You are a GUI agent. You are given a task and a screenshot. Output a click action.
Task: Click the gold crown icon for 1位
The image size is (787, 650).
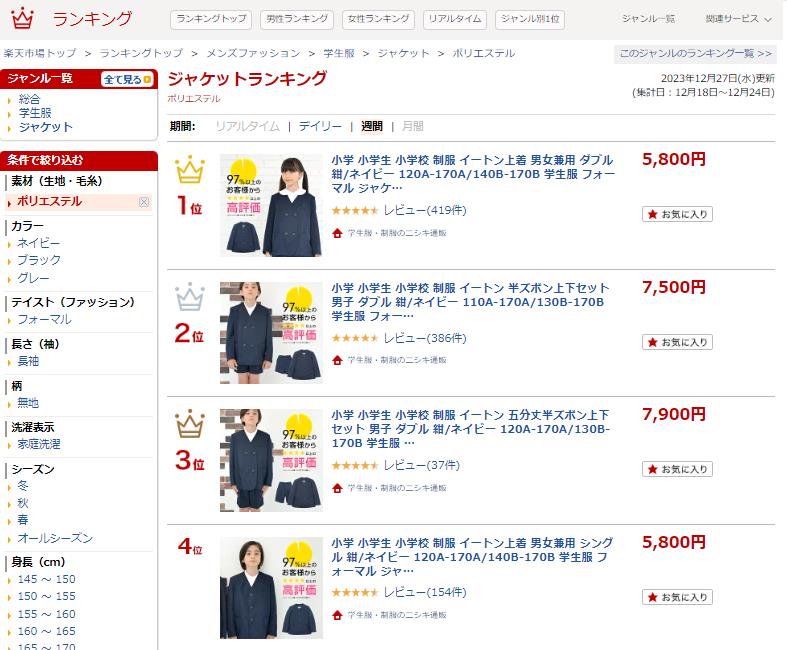(190, 169)
